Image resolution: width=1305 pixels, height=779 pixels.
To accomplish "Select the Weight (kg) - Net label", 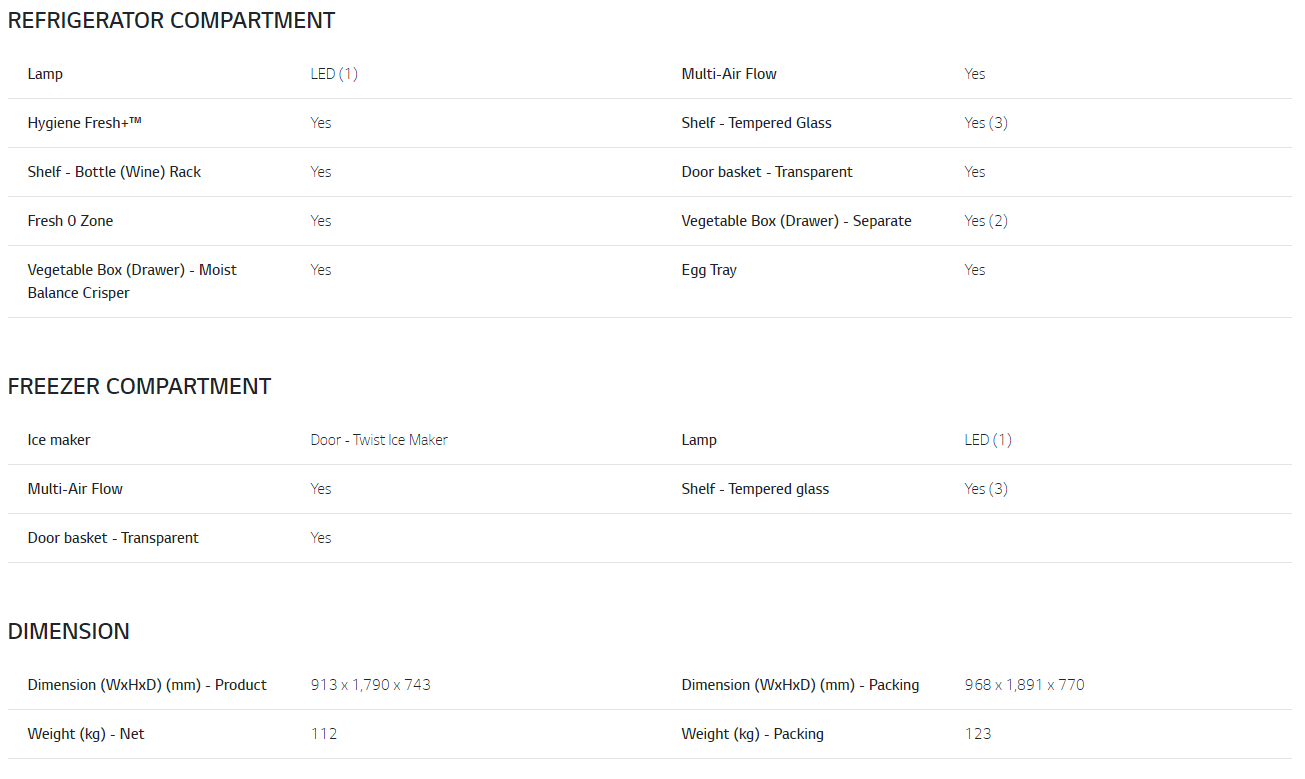I will click(86, 734).
